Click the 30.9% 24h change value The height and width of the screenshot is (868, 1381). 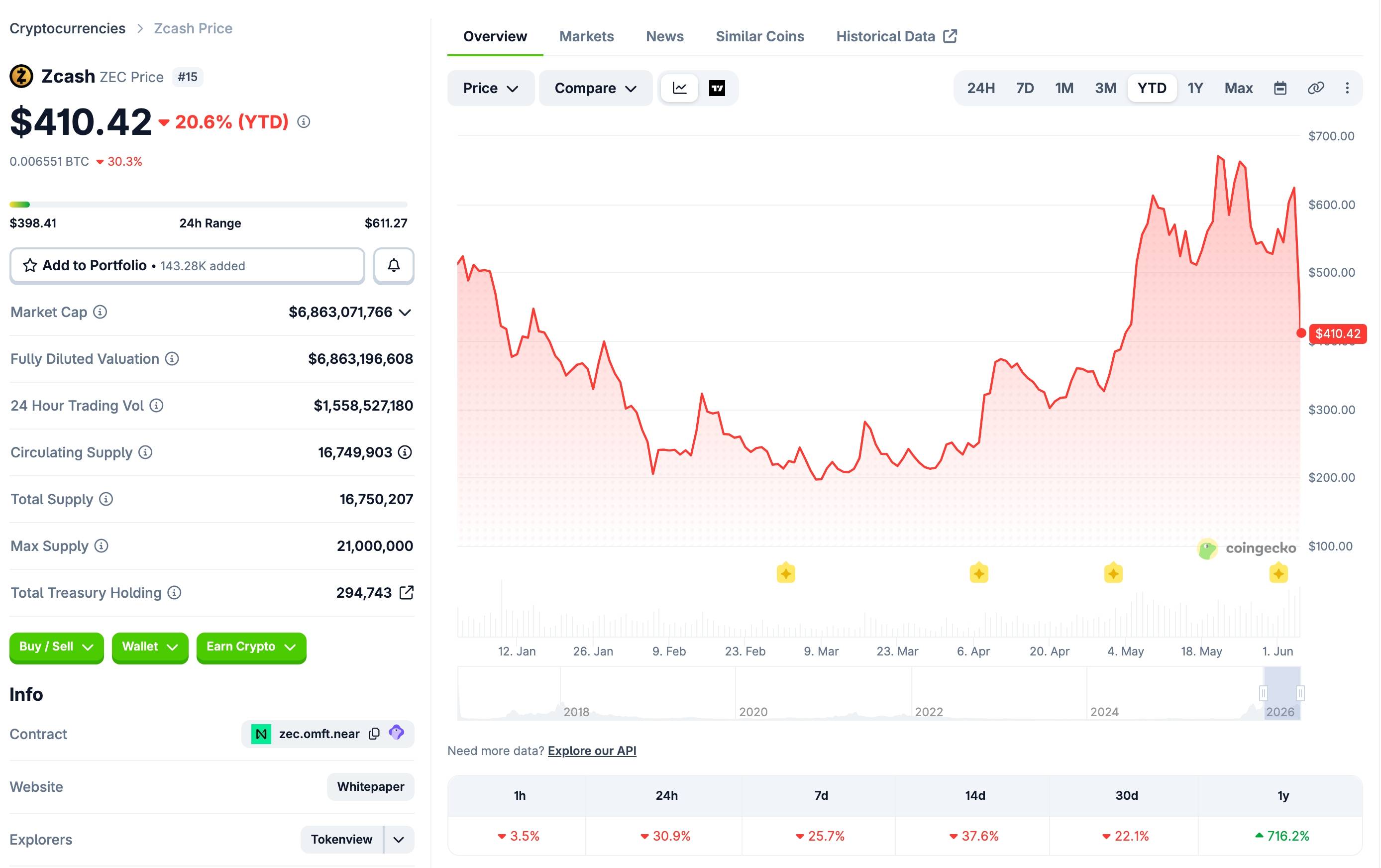coord(665,836)
